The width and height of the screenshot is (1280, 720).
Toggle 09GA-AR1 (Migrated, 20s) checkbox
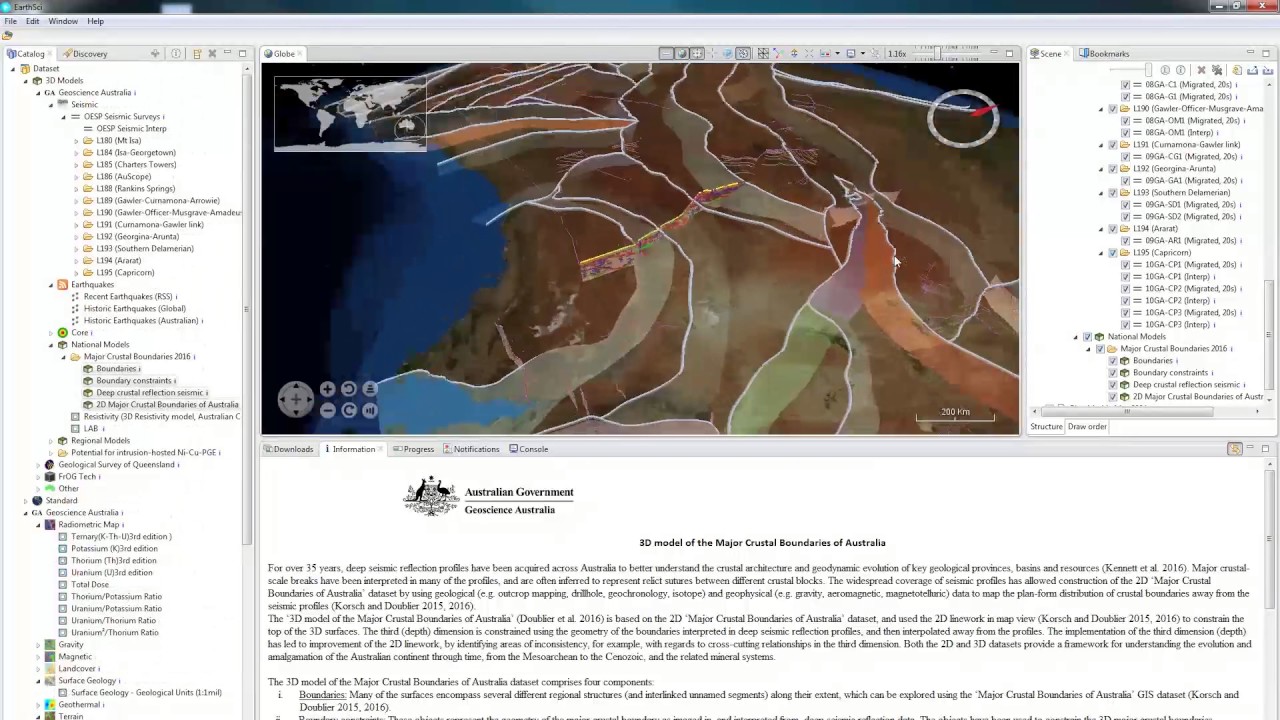[x=1125, y=241]
